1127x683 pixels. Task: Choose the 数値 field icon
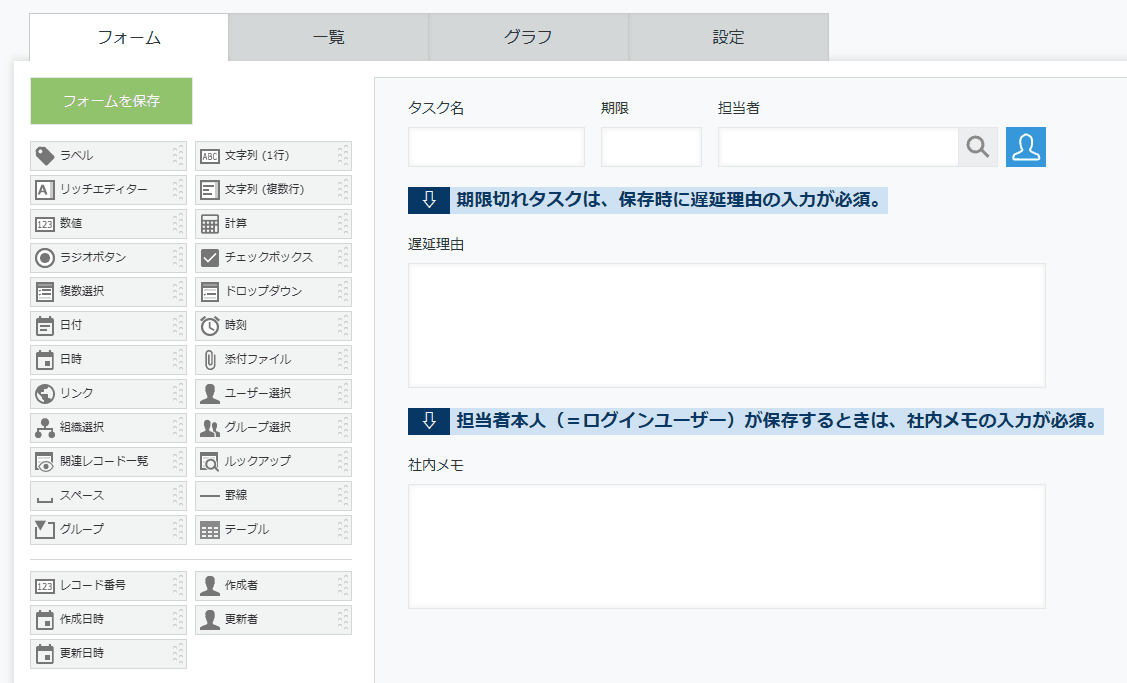click(45, 224)
